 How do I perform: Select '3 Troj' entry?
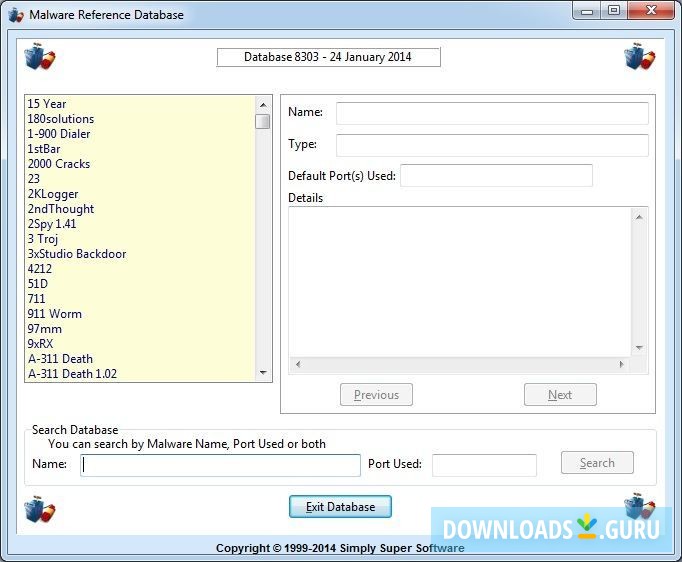pos(140,239)
